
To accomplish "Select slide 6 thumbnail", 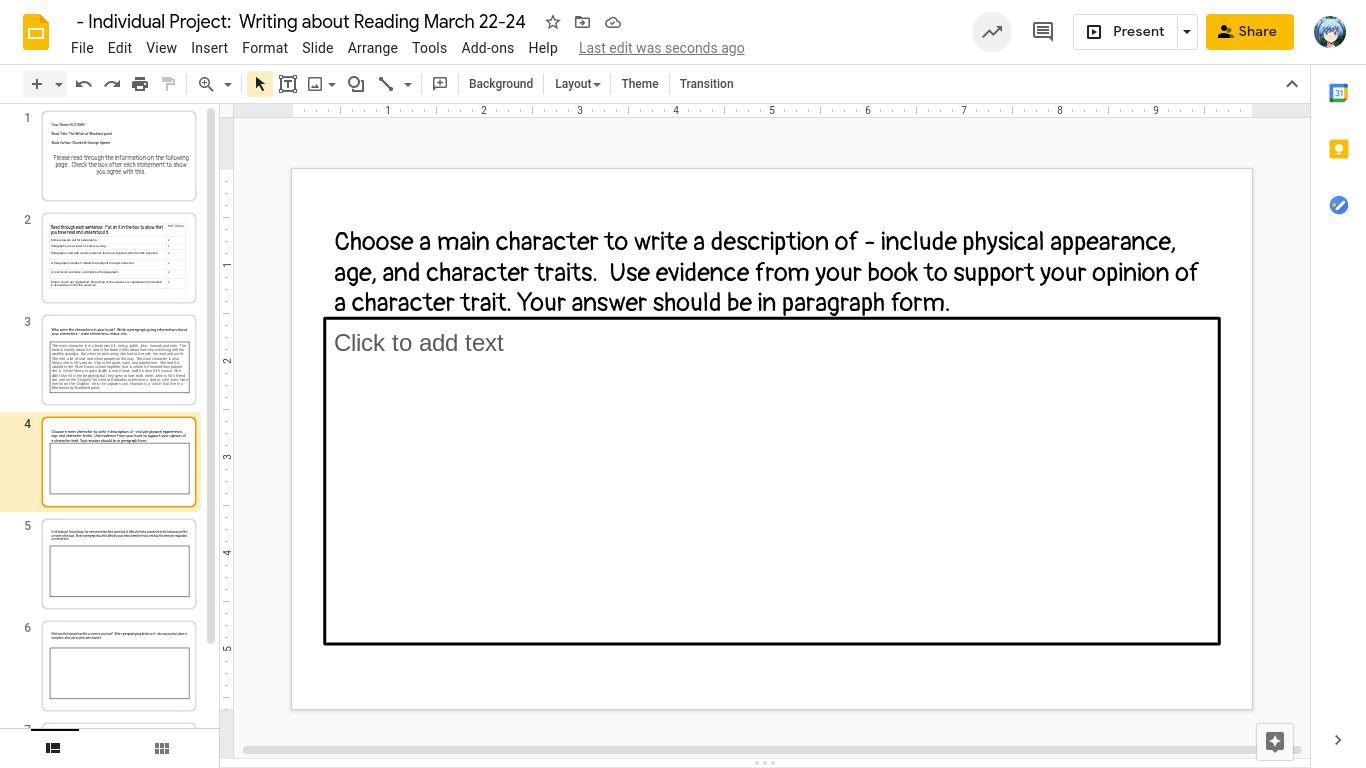I will (x=119, y=666).
